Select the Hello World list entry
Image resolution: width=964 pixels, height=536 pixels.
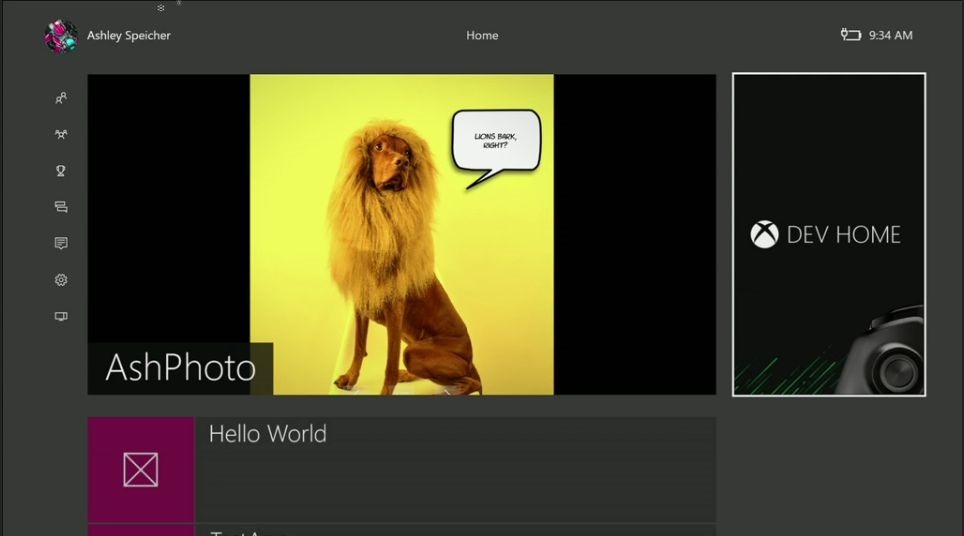[x=455, y=469]
